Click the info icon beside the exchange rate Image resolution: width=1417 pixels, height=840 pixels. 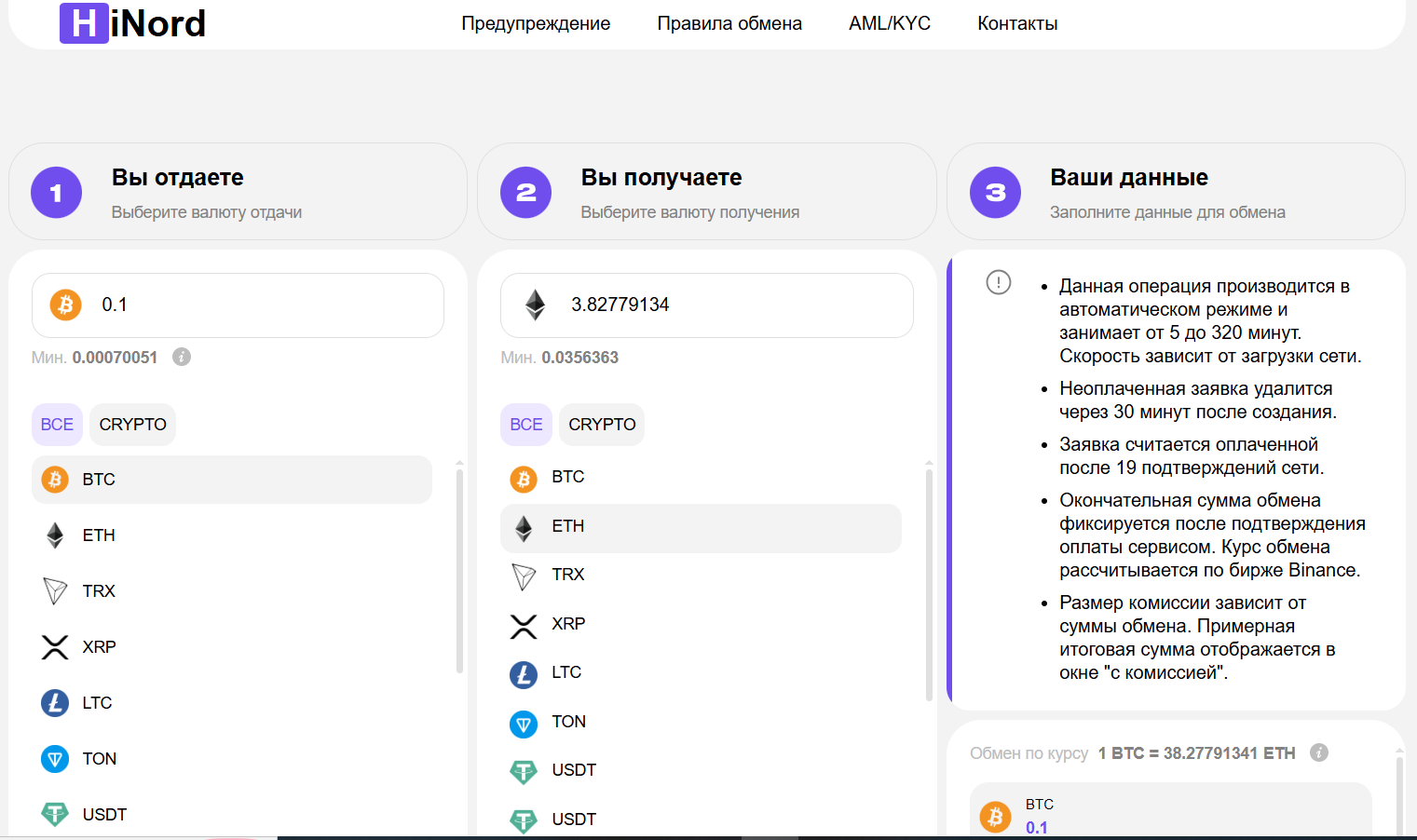click(x=1319, y=752)
